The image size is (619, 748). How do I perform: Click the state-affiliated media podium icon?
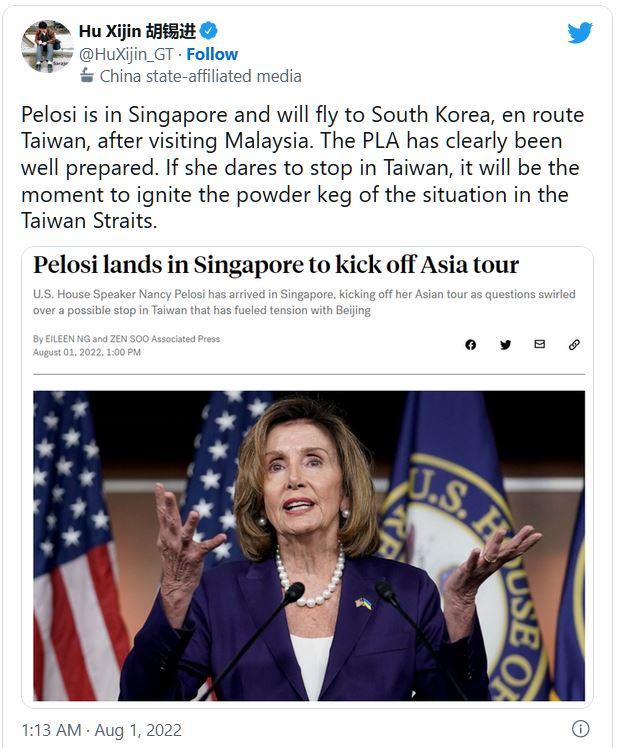(x=86, y=75)
